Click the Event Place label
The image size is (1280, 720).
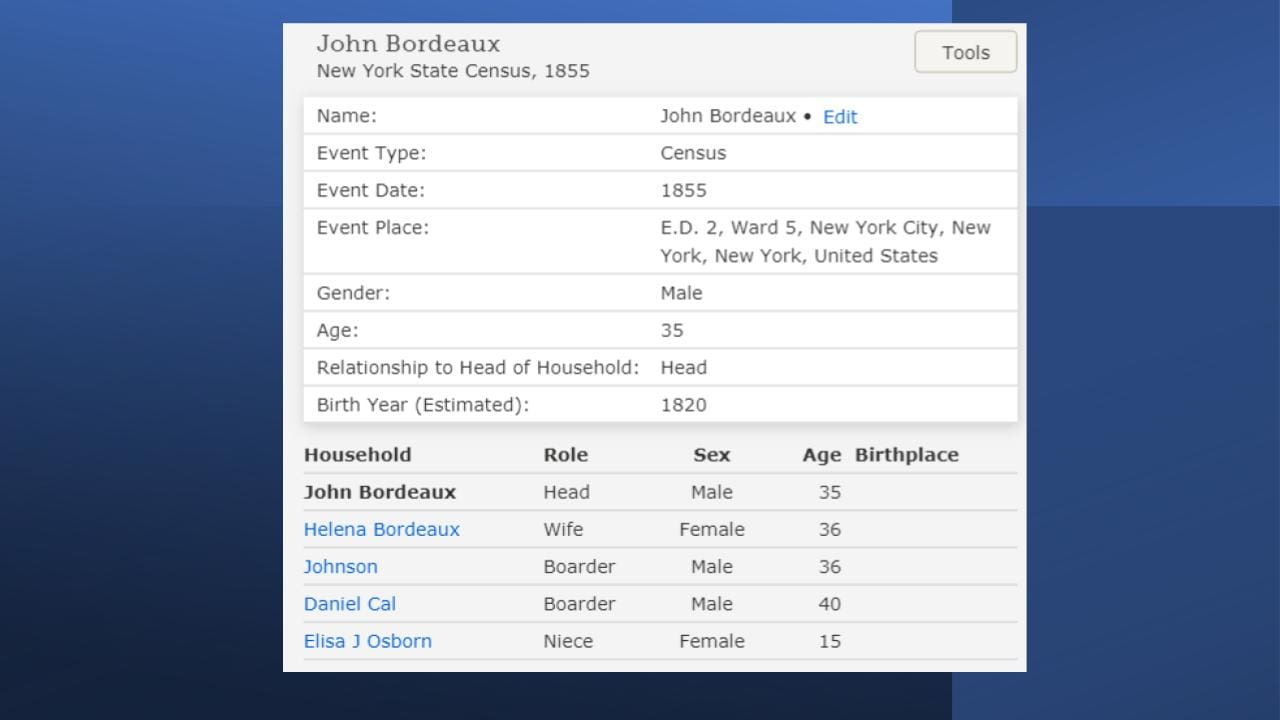tap(373, 227)
